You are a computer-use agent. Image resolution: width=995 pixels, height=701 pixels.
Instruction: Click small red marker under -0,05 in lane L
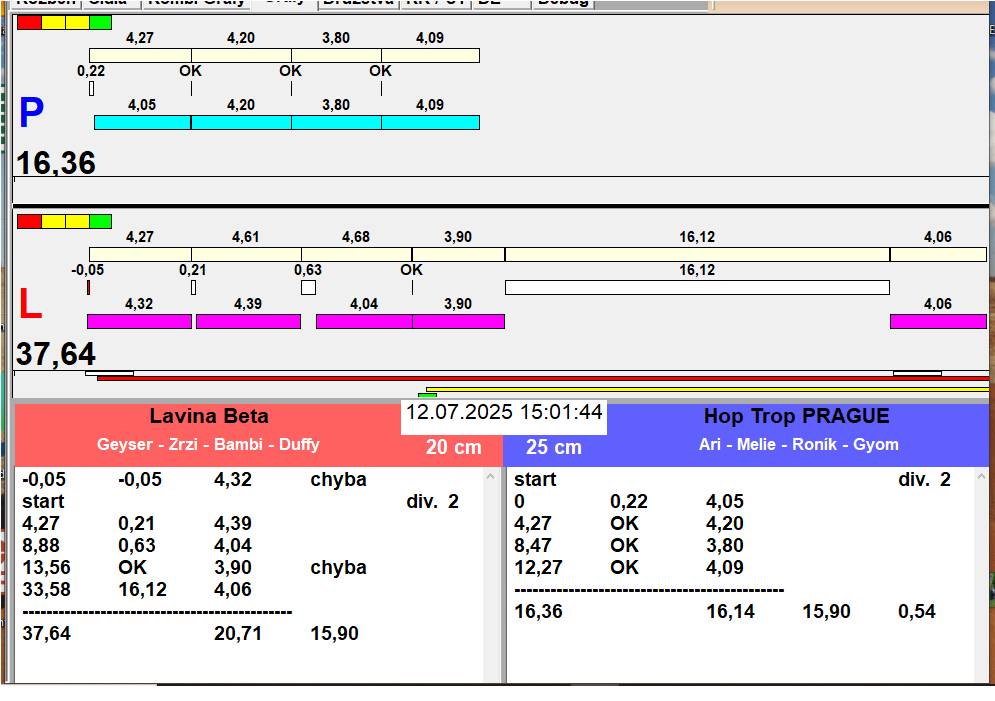tap(88, 288)
